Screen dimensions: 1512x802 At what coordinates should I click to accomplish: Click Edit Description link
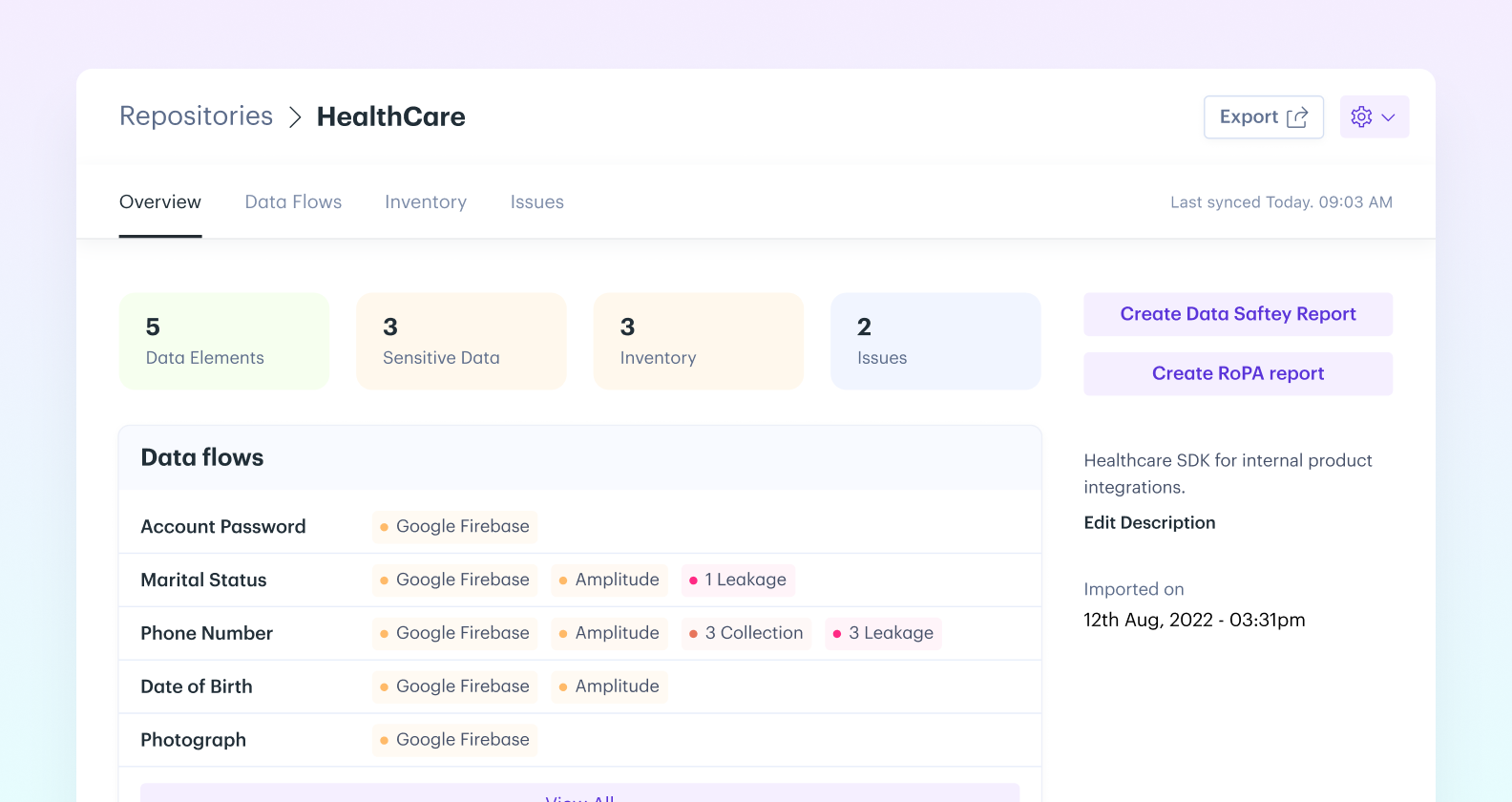tap(1149, 522)
